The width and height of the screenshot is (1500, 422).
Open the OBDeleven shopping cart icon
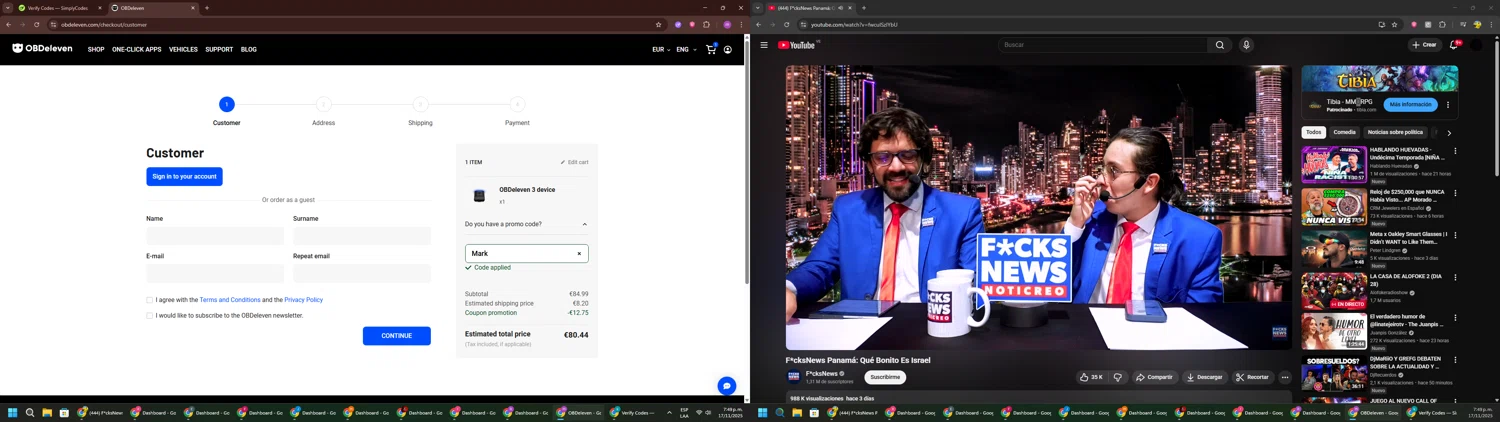tap(711, 49)
